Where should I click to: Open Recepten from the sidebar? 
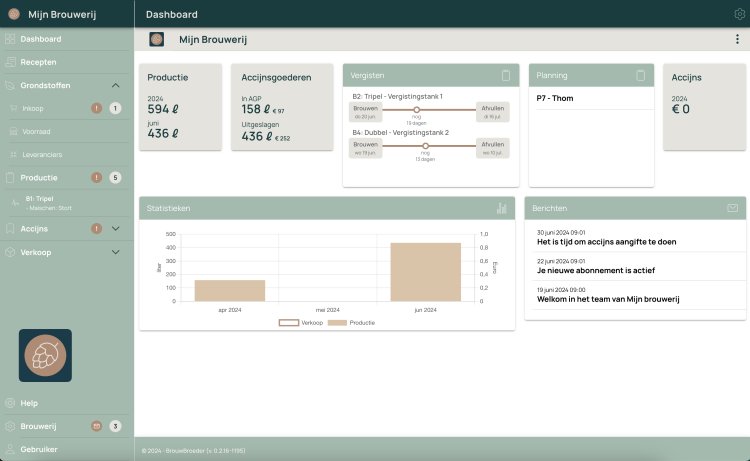pos(38,62)
